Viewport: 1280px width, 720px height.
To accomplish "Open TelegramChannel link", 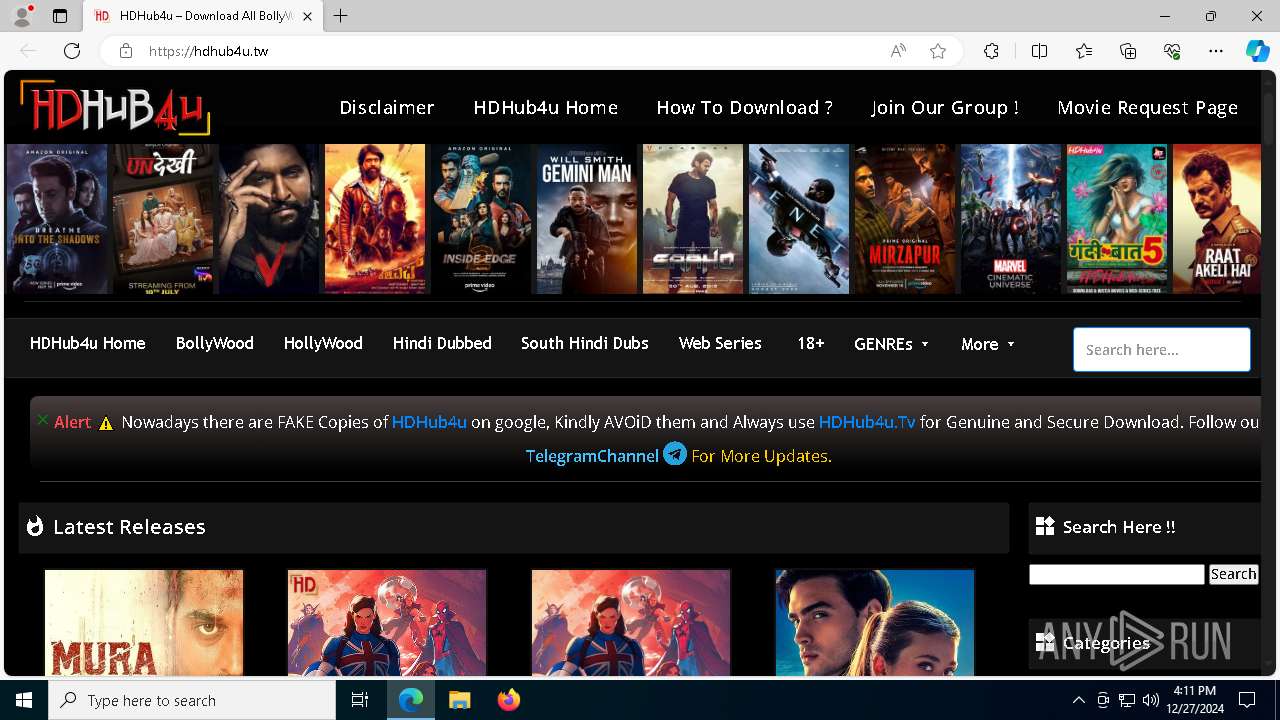I will pos(592,456).
